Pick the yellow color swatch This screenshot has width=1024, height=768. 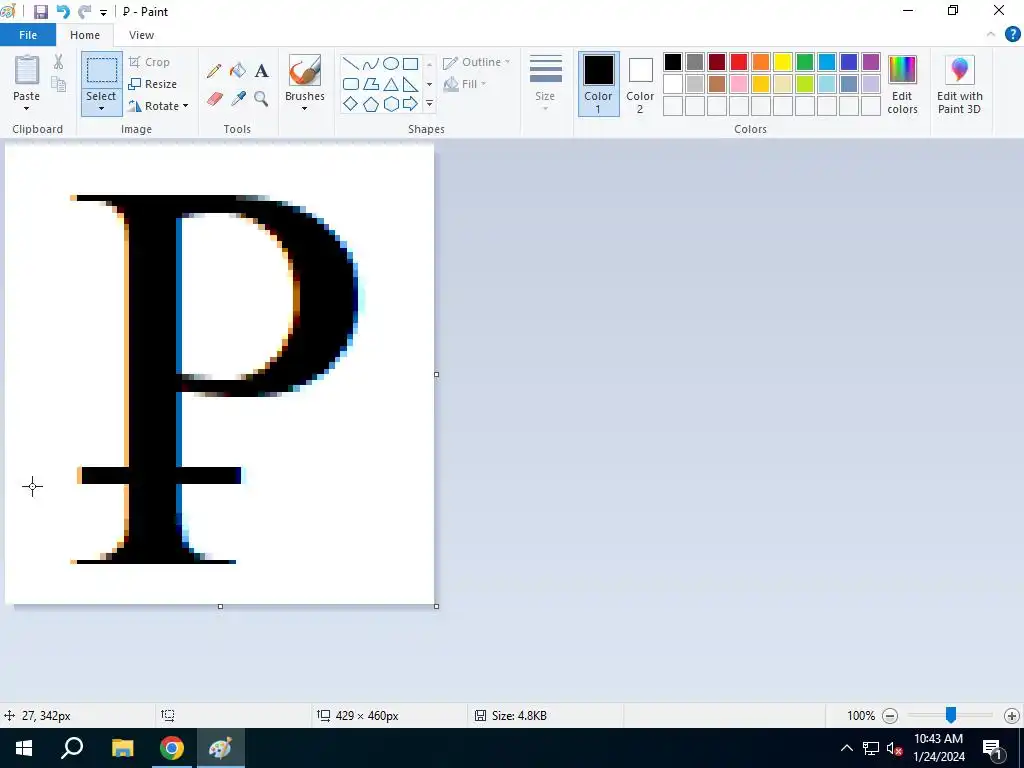point(782,62)
